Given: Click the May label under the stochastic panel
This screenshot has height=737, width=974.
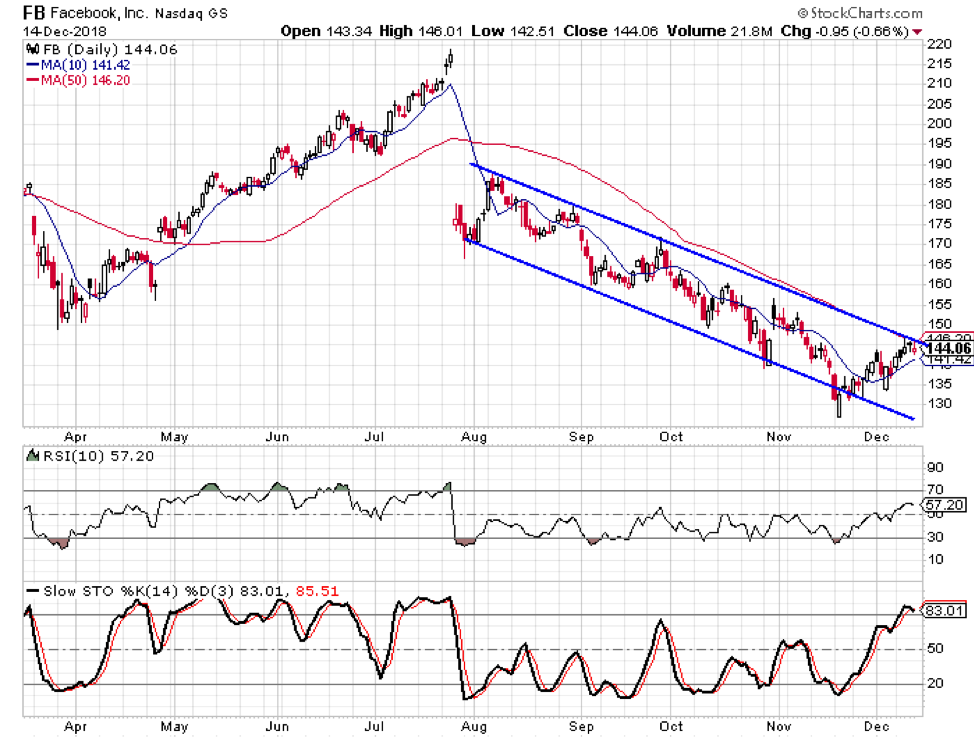Looking at the screenshot, I should pos(174,726).
